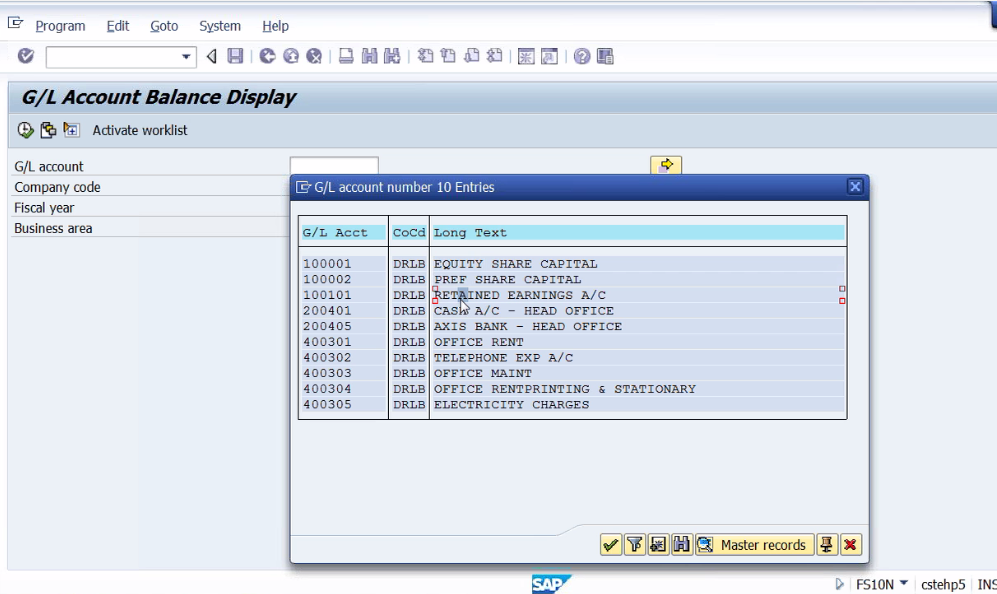
Task: Click the Next Page icon
Action: coord(472,57)
